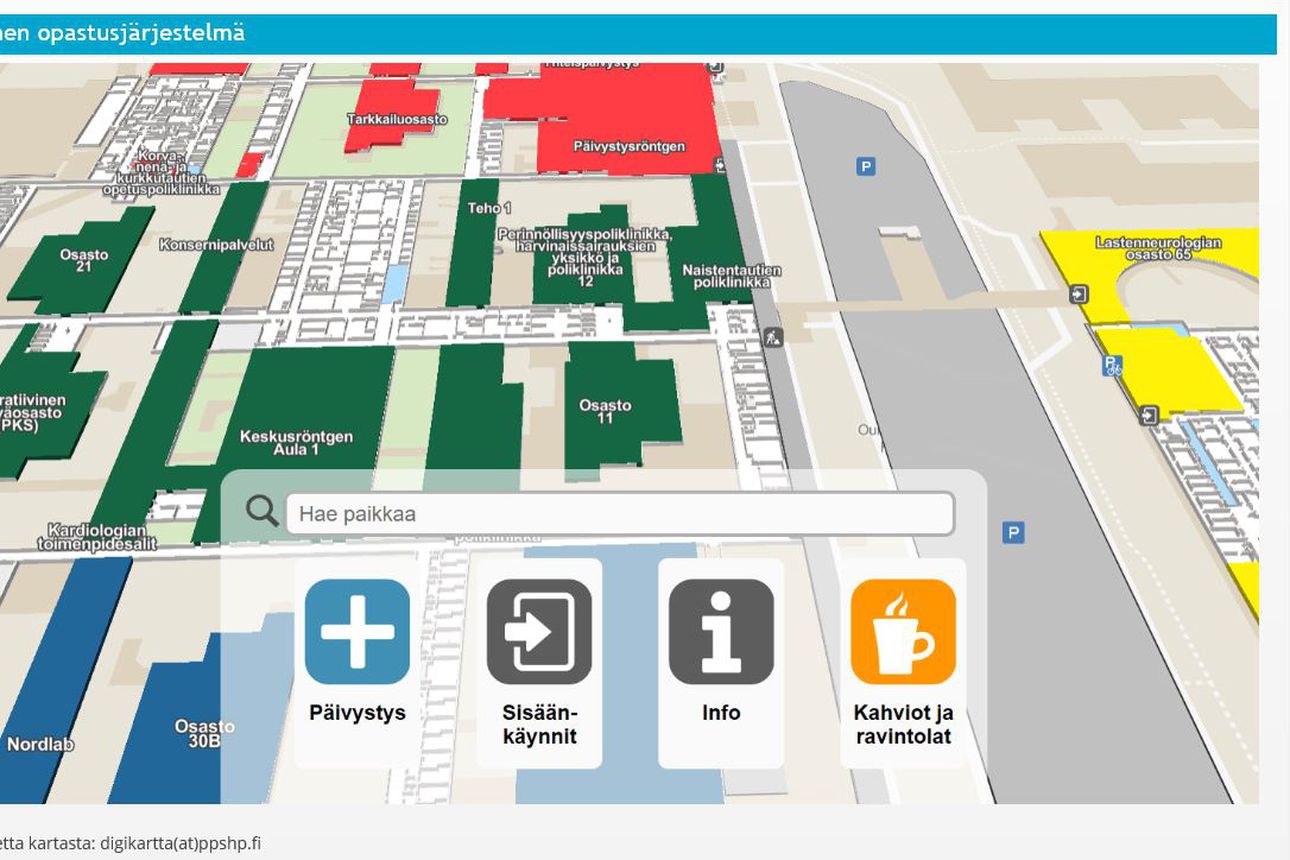Open the Päivystys emergency plus shortcut
The width and height of the screenshot is (1290, 860).
(x=357, y=632)
